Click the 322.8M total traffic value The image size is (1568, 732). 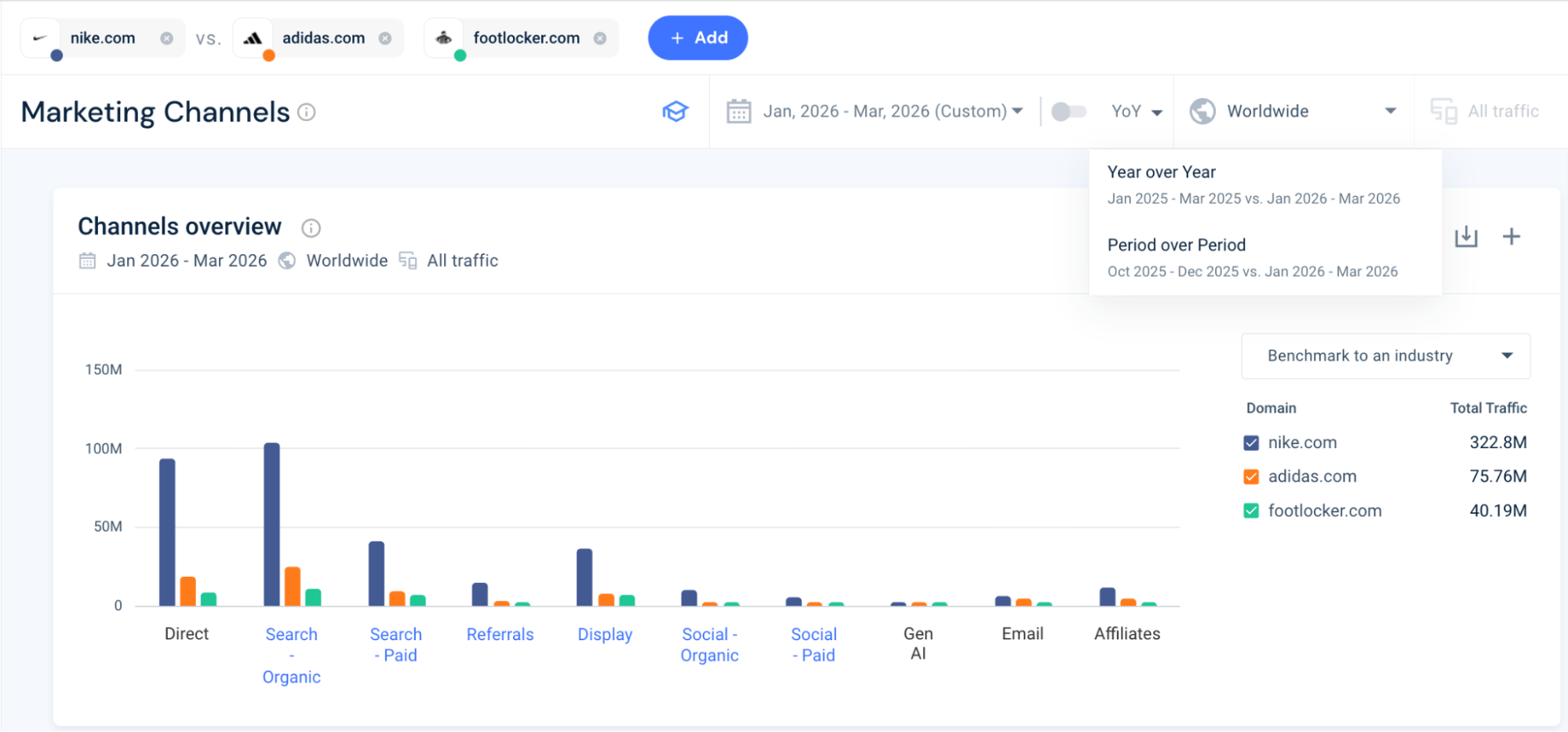[x=1498, y=442]
